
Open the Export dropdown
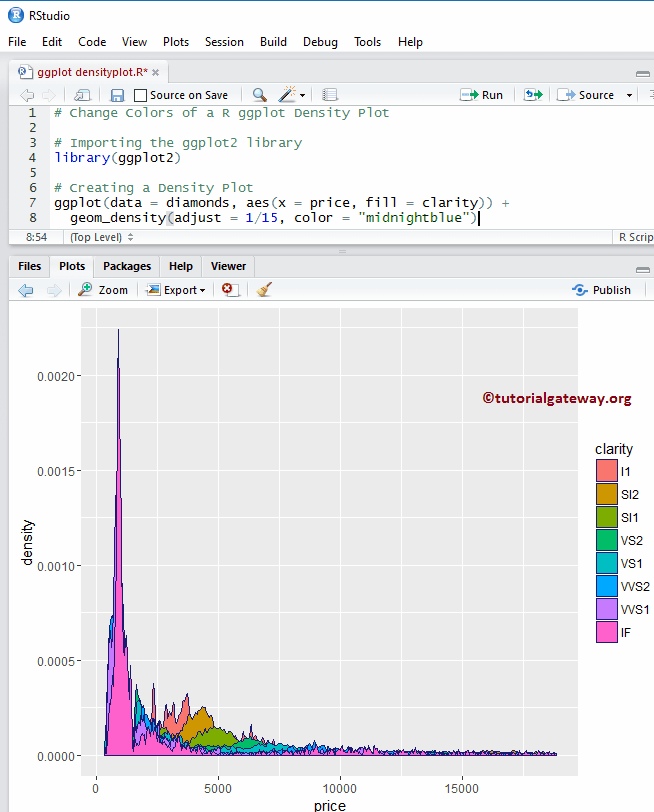pos(176,290)
